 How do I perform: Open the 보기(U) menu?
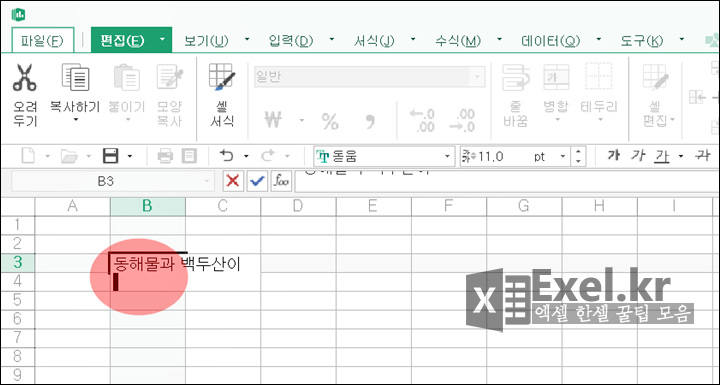pyautogui.click(x=206, y=41)
